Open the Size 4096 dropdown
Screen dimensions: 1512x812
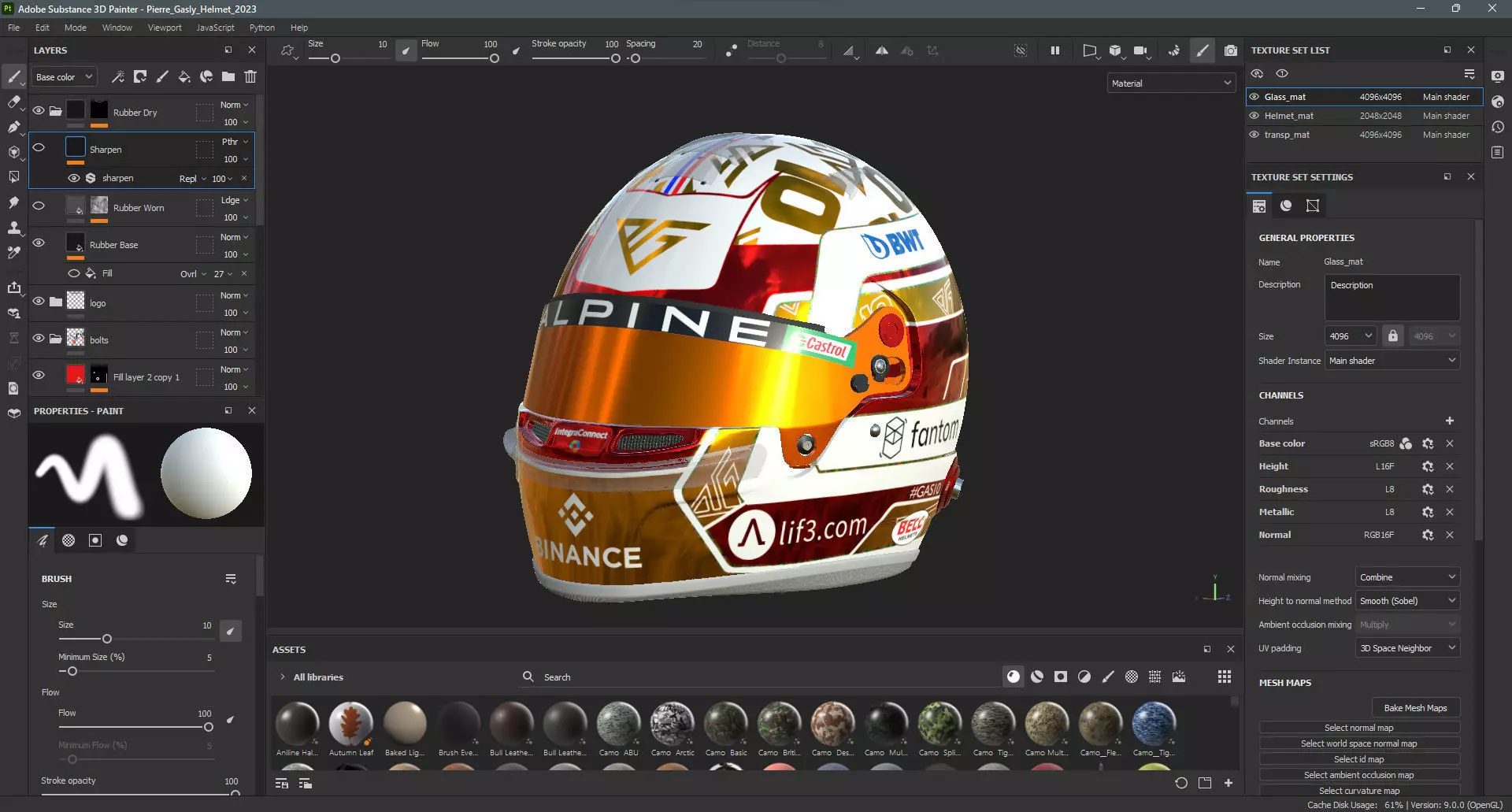[1351, 336]
